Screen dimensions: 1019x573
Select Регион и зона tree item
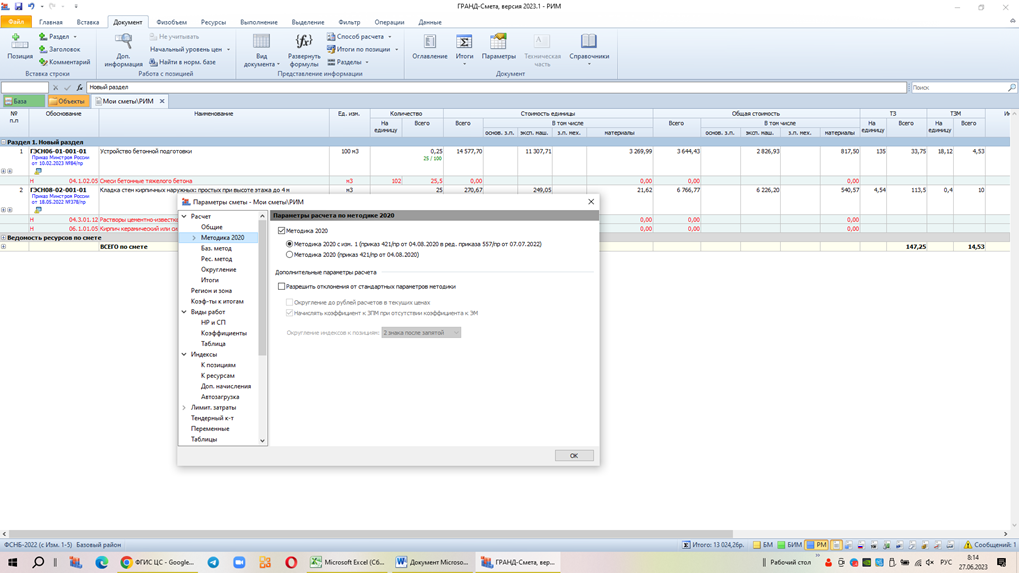[211, 290]
